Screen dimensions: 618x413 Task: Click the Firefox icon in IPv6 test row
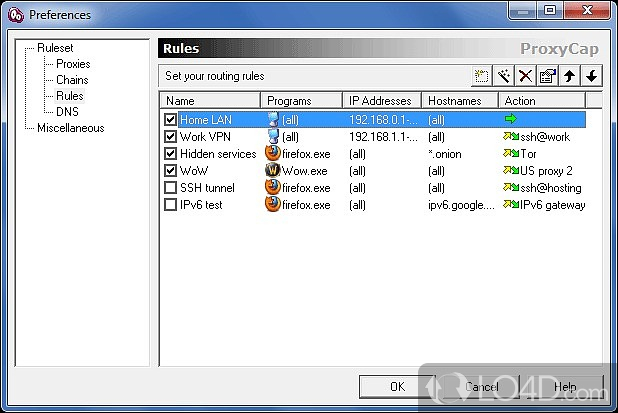pyautogui.click(x=273, y=204)
